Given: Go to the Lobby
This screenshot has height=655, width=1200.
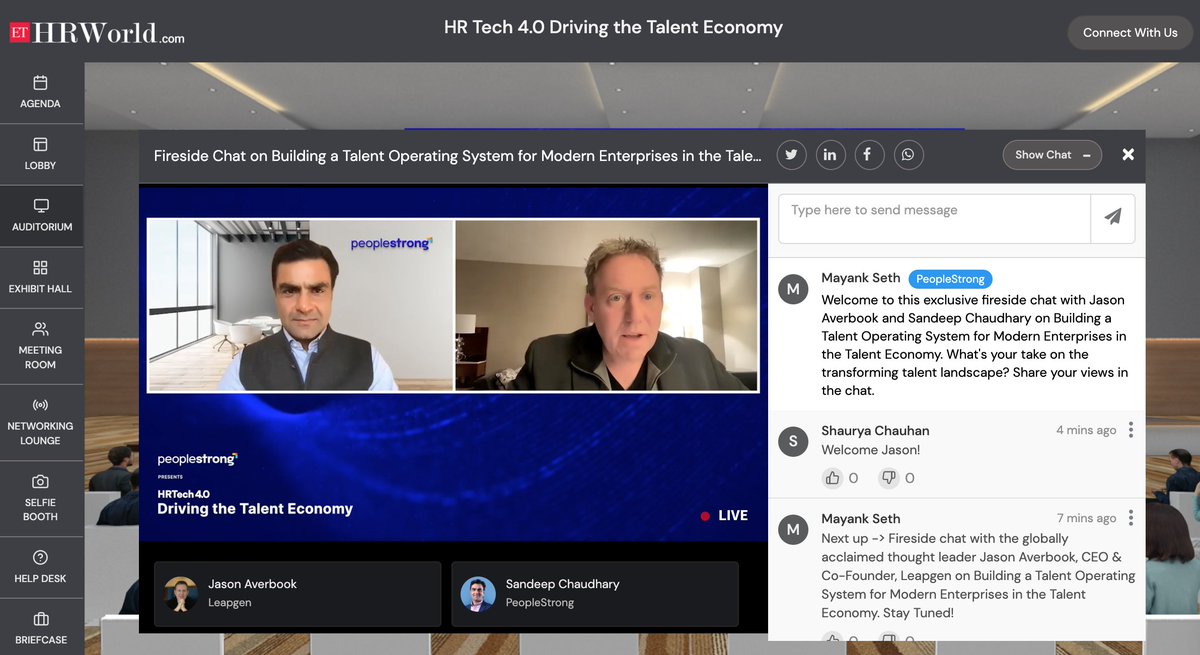Looking at the screenshot, I should tap(41, 154).
